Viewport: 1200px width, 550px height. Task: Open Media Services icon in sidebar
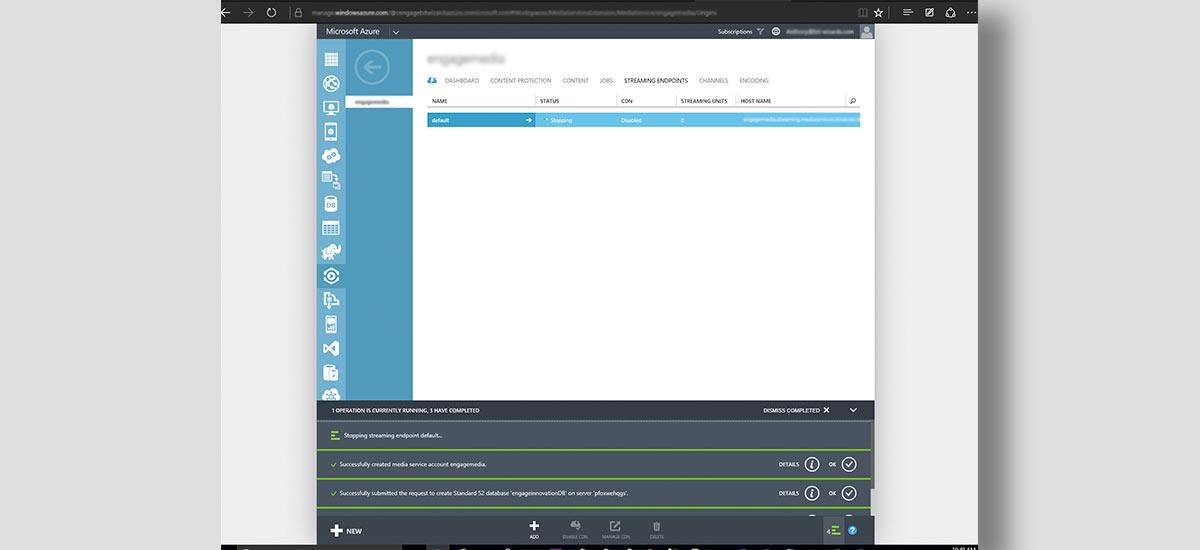click(331, 276)
